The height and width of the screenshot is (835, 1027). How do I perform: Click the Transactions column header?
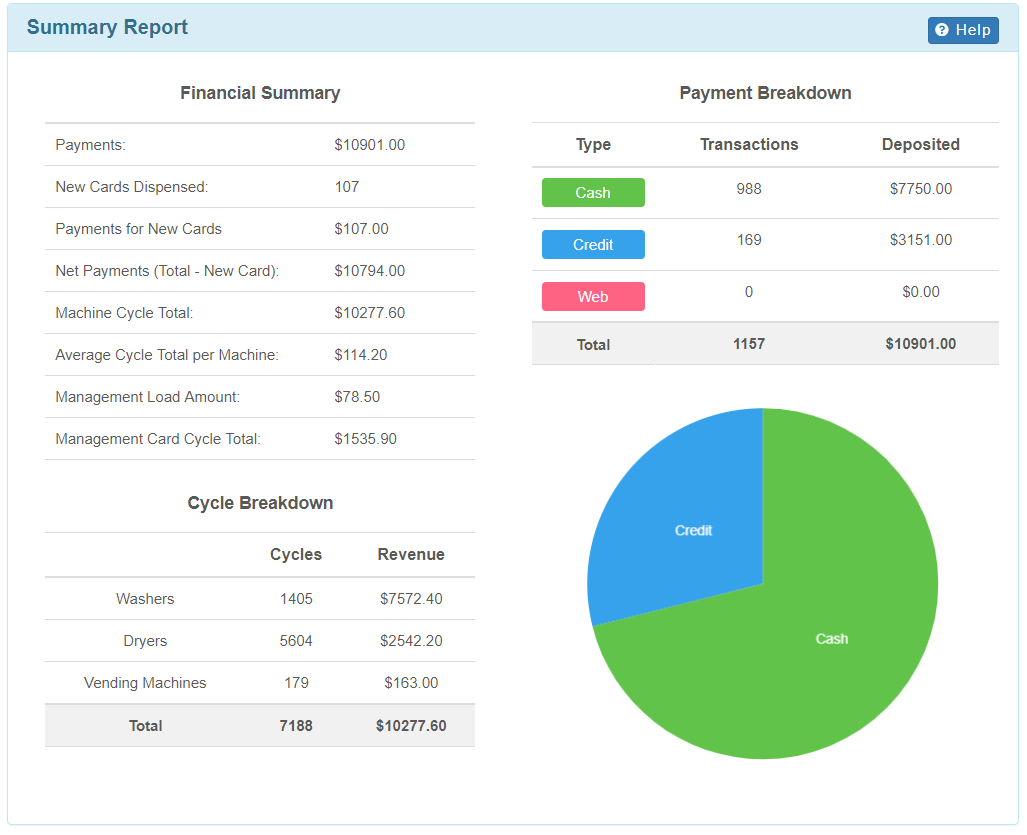click(749, 144)
